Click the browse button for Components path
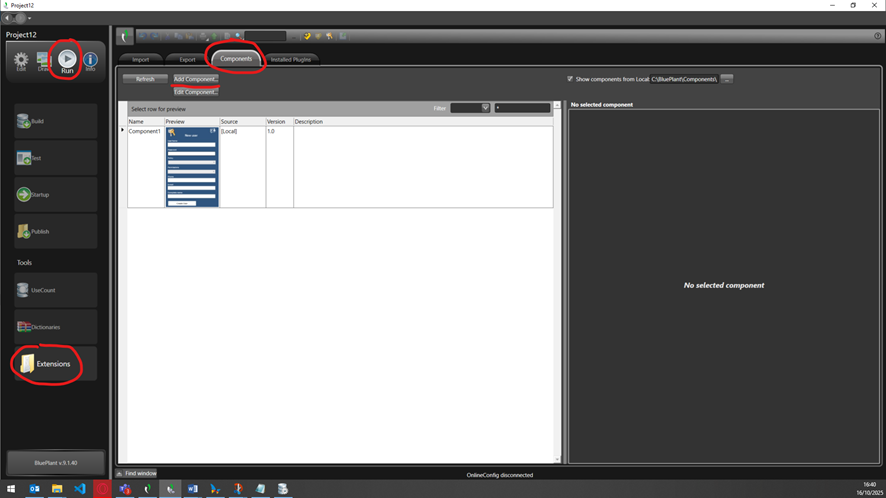 [x=727, y=79]
